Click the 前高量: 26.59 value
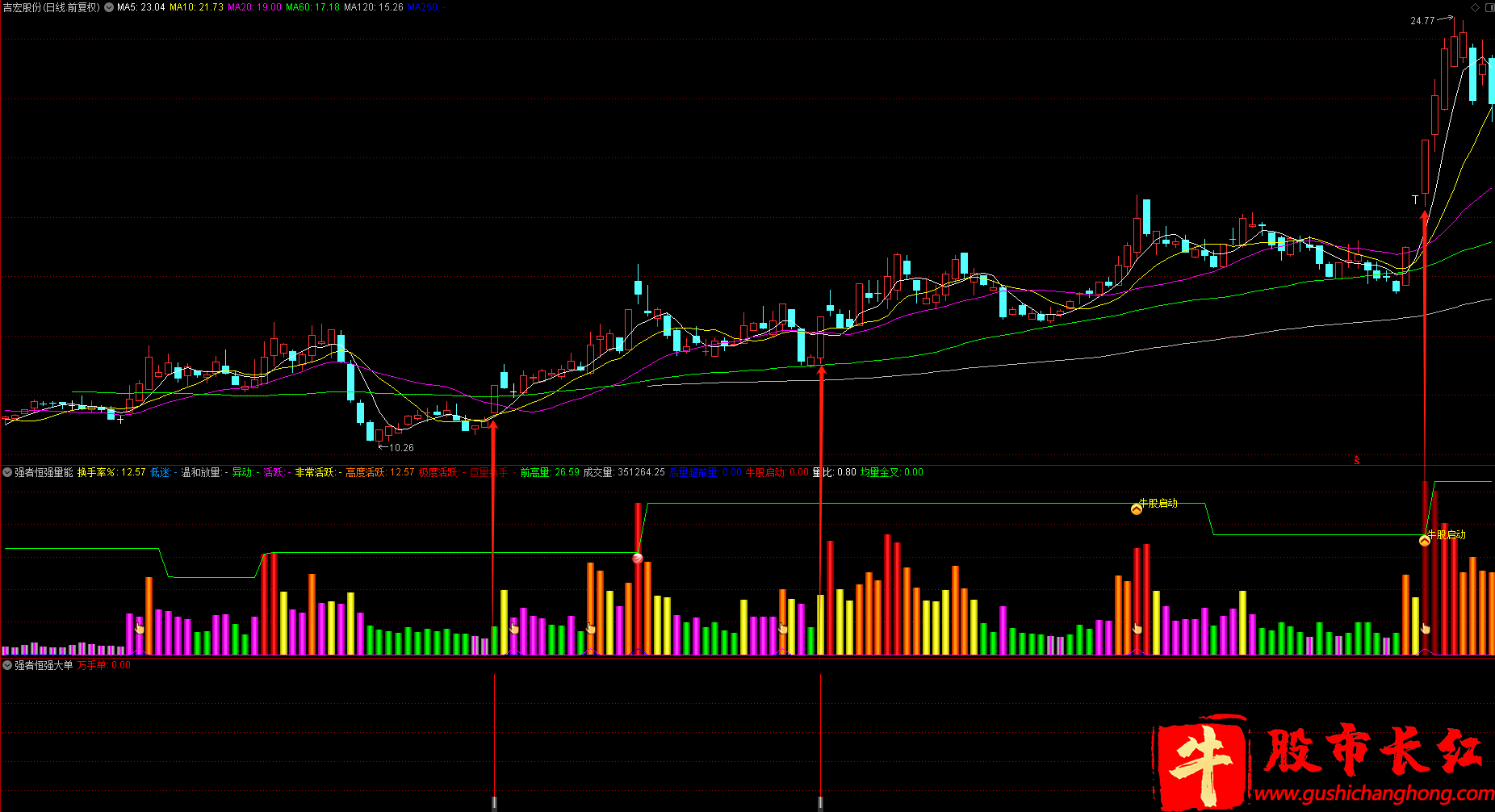The image size is (1495, 812). [550, 472]
